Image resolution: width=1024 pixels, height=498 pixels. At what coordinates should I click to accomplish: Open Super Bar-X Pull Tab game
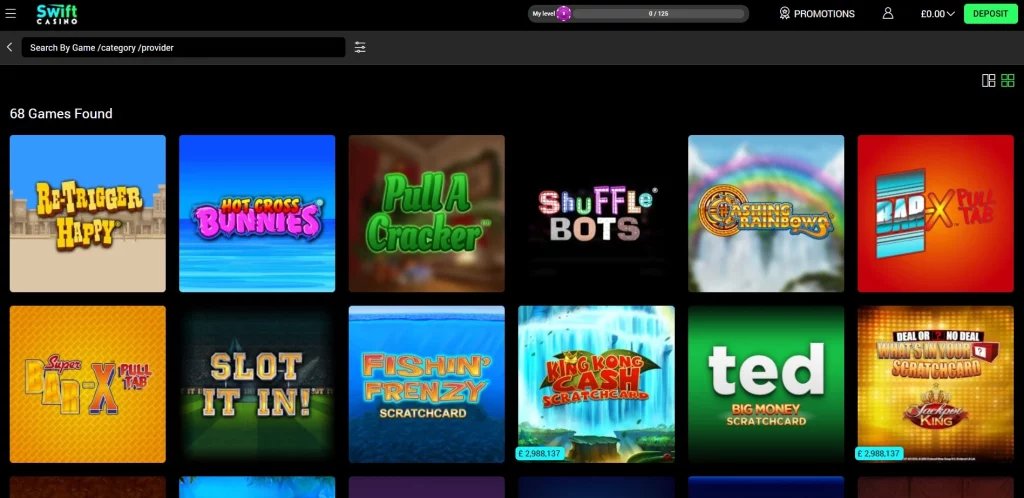click(x=88, y=384)
